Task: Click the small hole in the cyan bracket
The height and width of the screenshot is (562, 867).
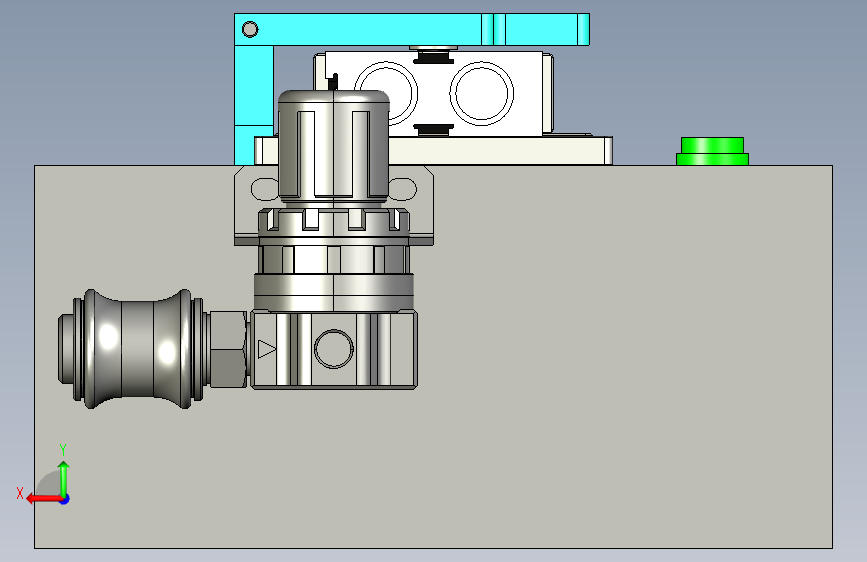Action: [x=250, y=29]
